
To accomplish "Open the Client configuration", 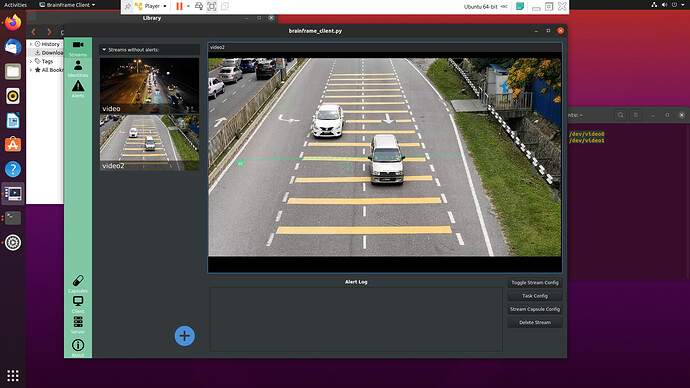I will (78, 304).
